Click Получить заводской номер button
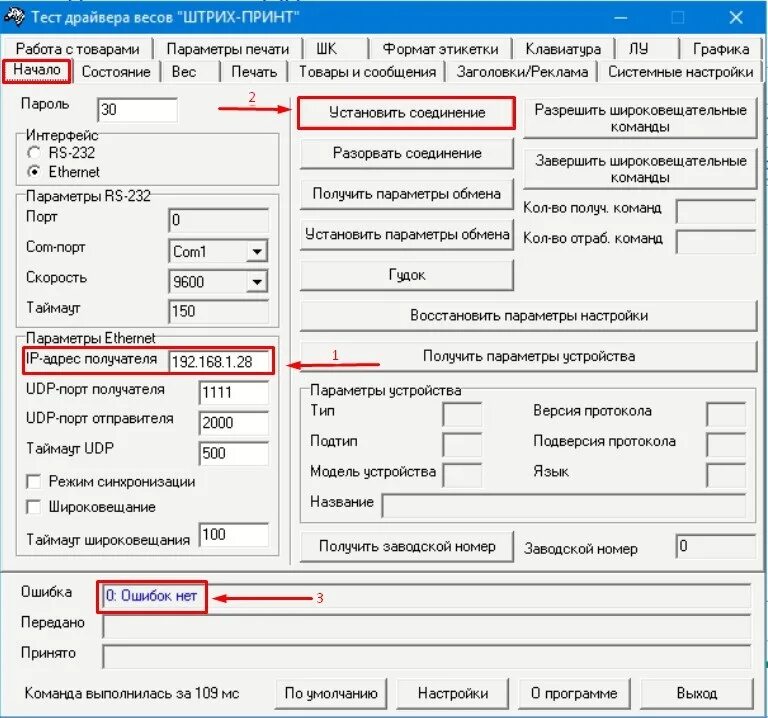Image resolution: width=768 pixels, height=718 pixels. pos(407,547)
